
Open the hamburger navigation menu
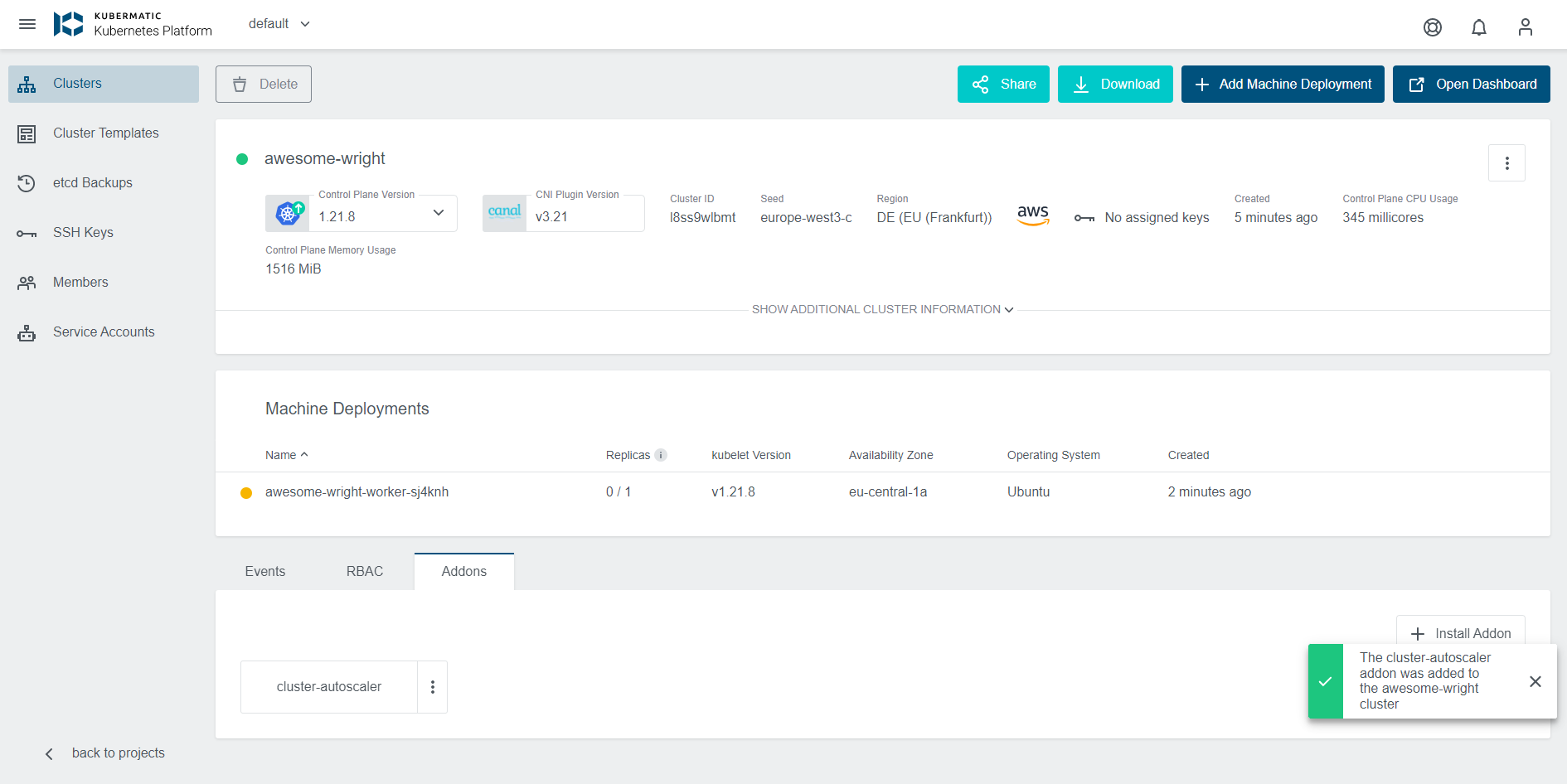[27, 24]
